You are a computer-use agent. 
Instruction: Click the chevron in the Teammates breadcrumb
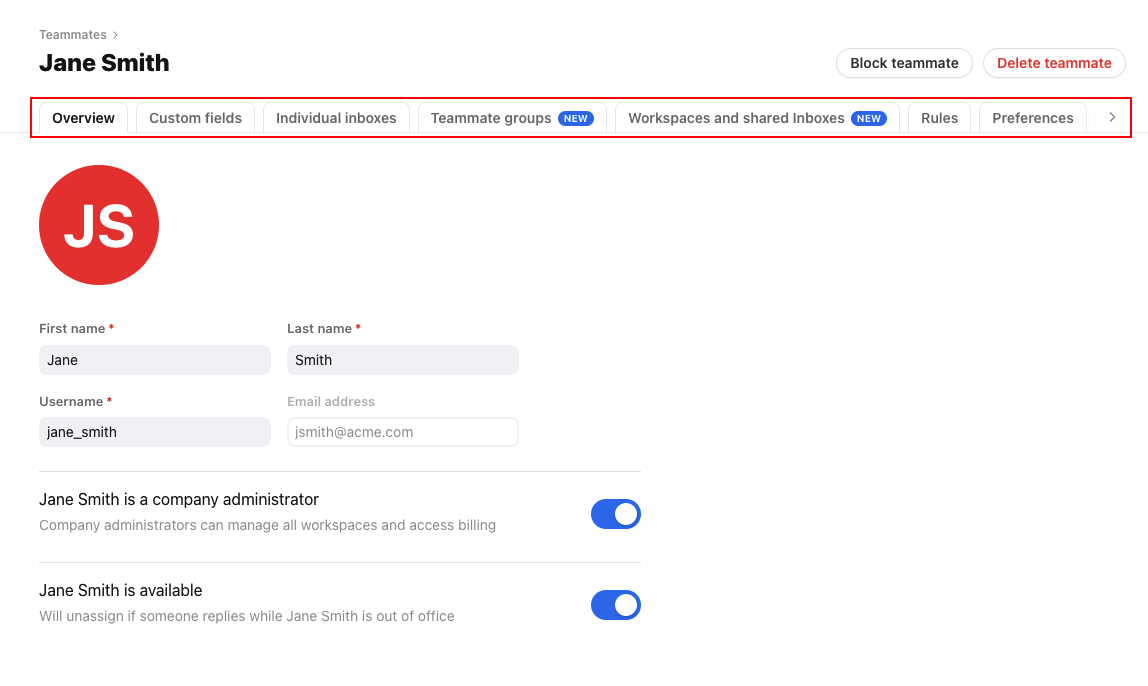(113, 34)
